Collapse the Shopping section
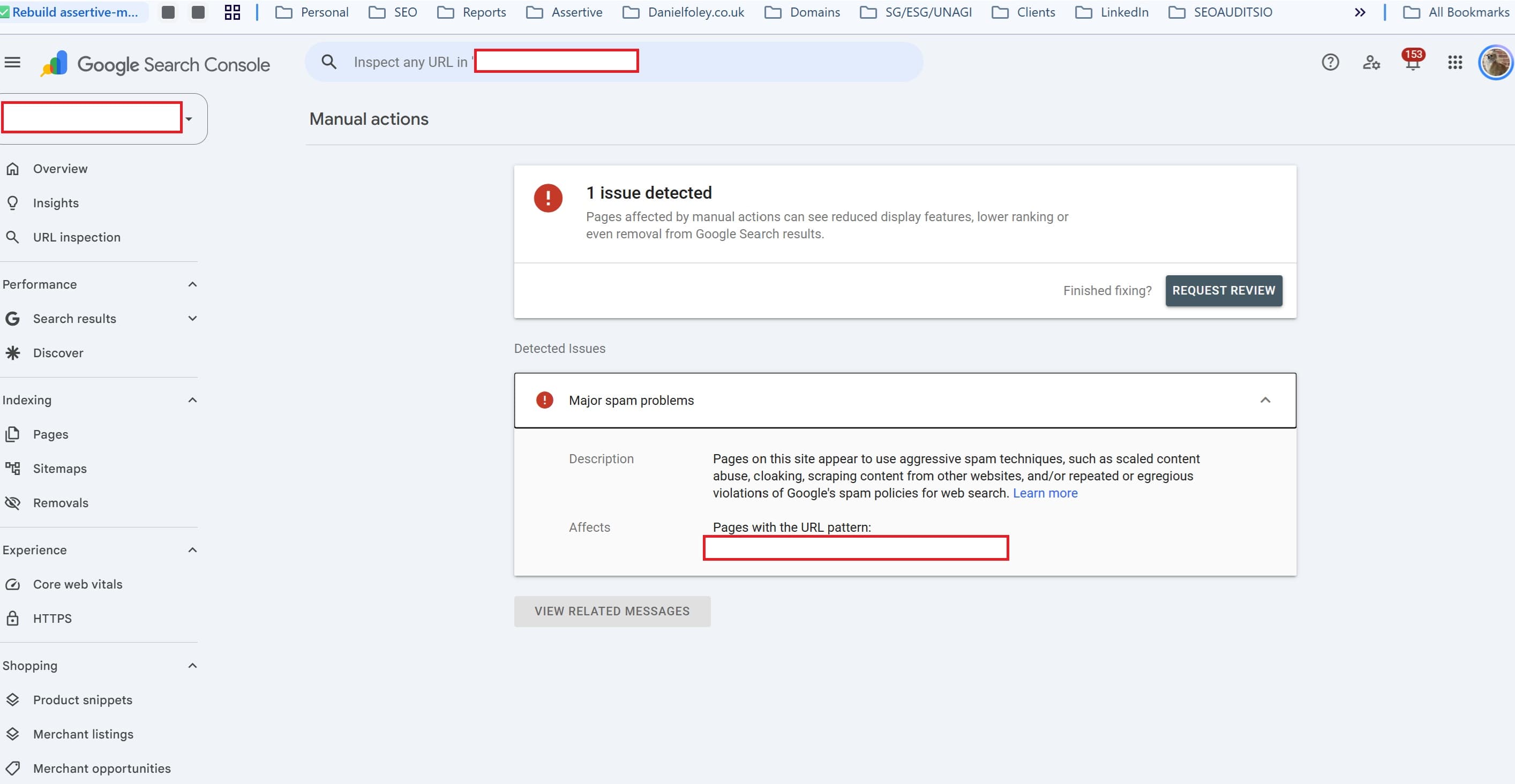This screenshot has height=784, width=1515. (x=192, y=666)
